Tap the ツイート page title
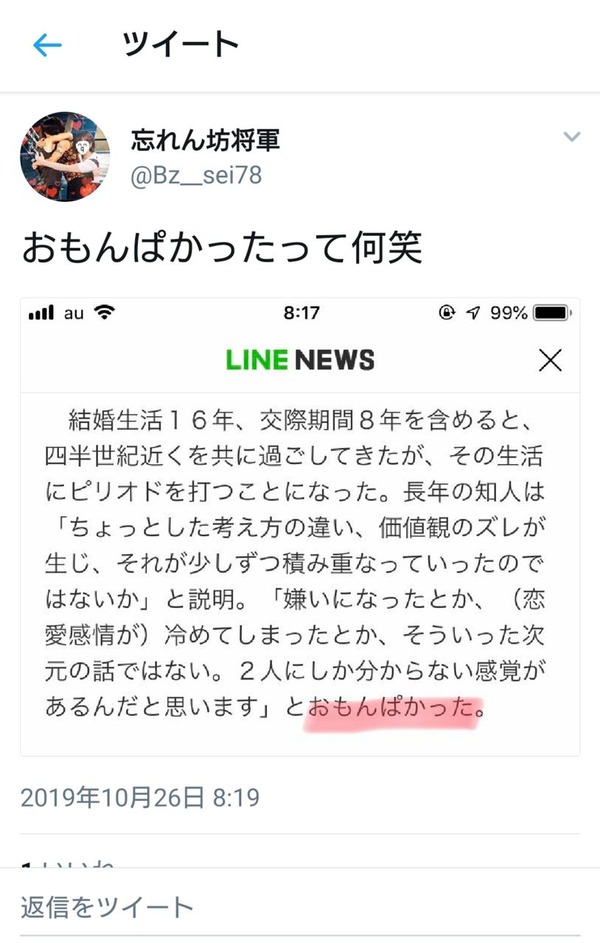The height and width of the screenshot is (943, 600). (180, 45)
